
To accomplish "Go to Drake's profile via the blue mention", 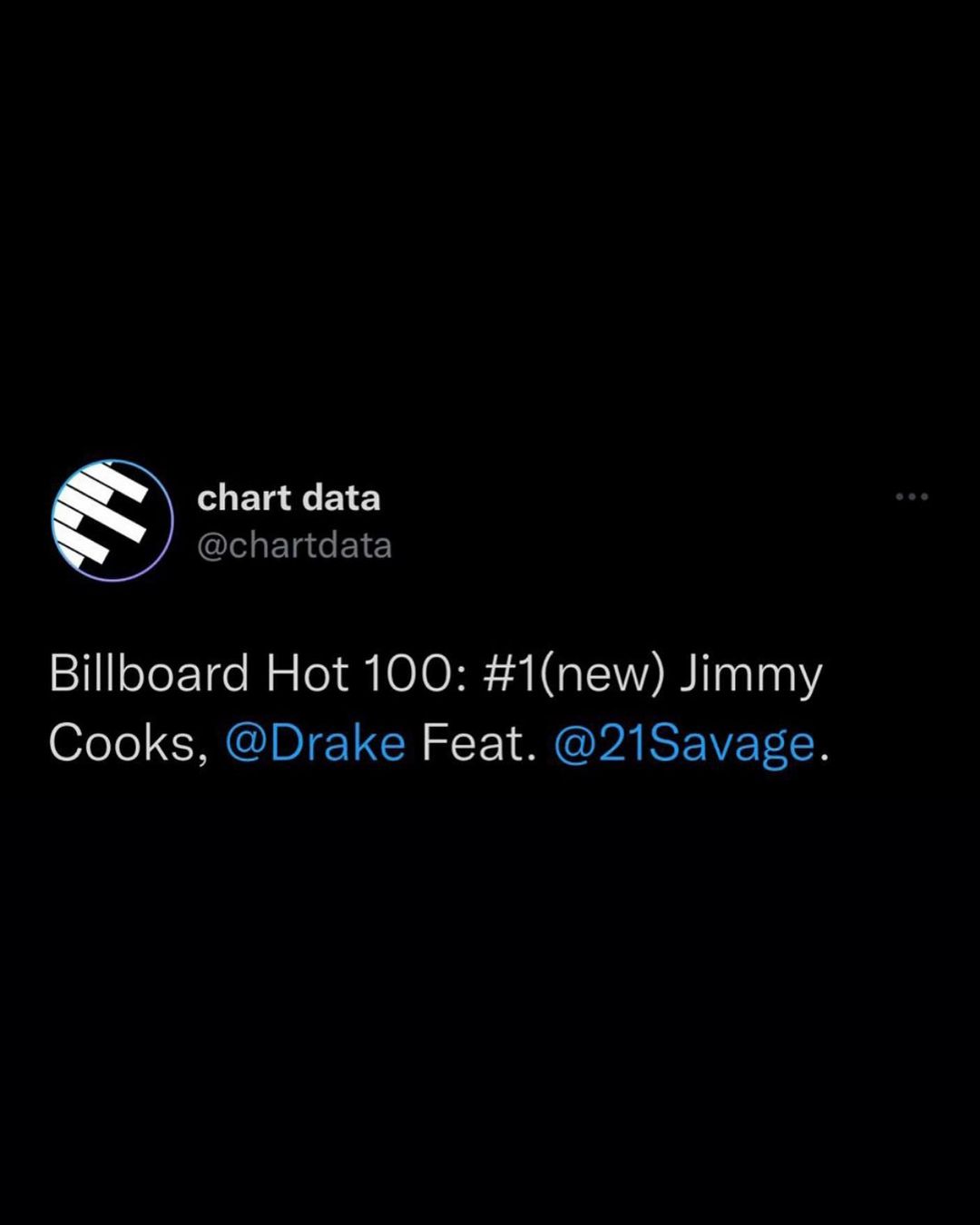I will tap(315, 744).
